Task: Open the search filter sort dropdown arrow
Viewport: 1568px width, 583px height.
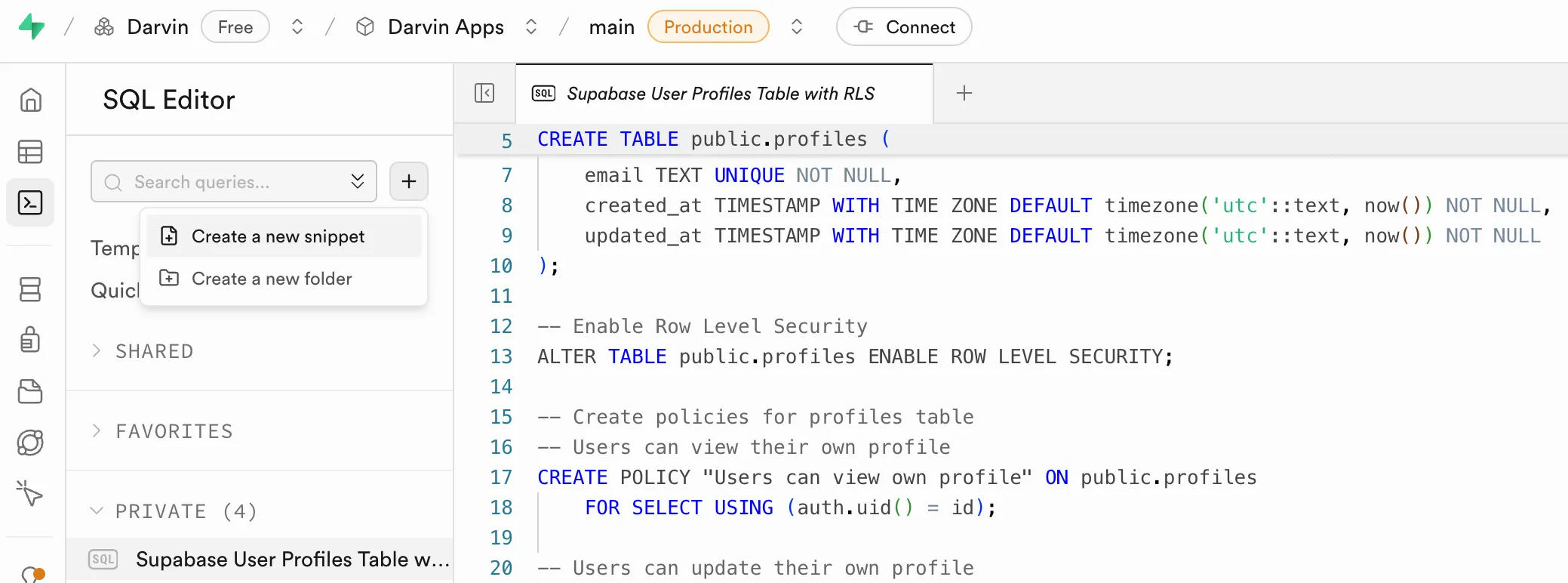Action: pos(358,181)
